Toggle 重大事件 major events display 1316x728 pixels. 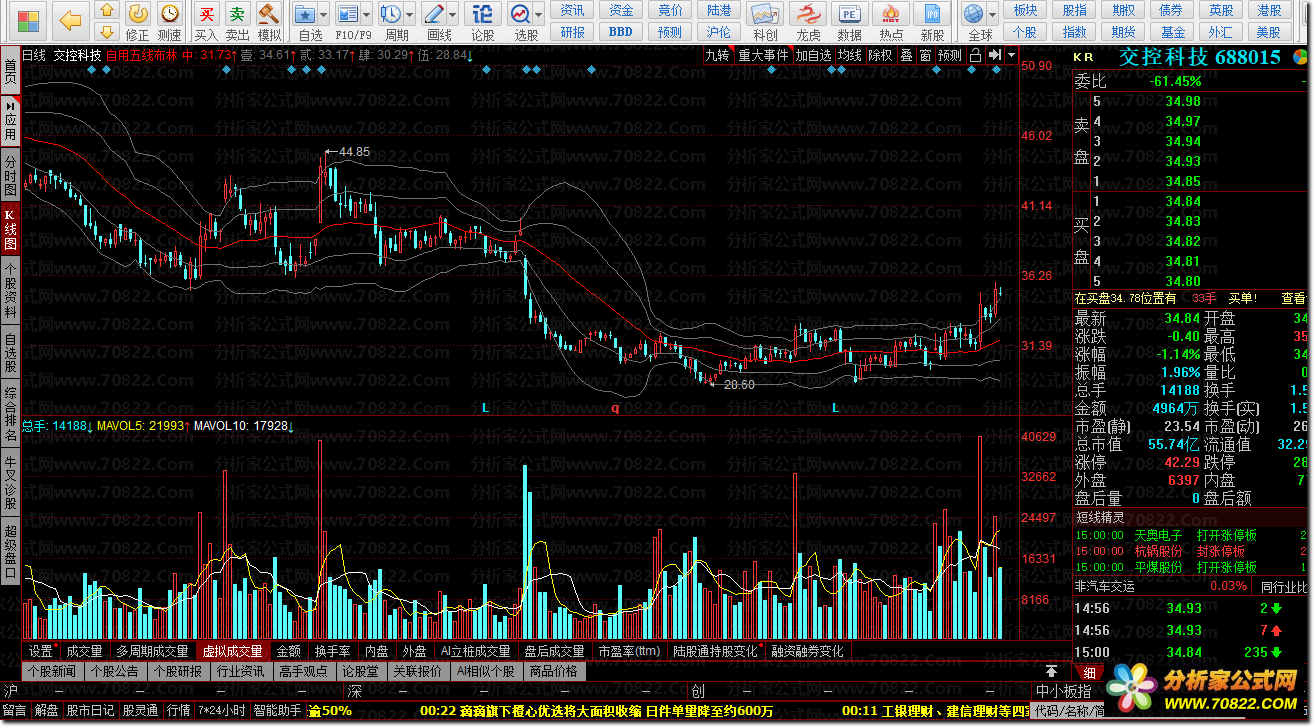click(x=763, y=55)
